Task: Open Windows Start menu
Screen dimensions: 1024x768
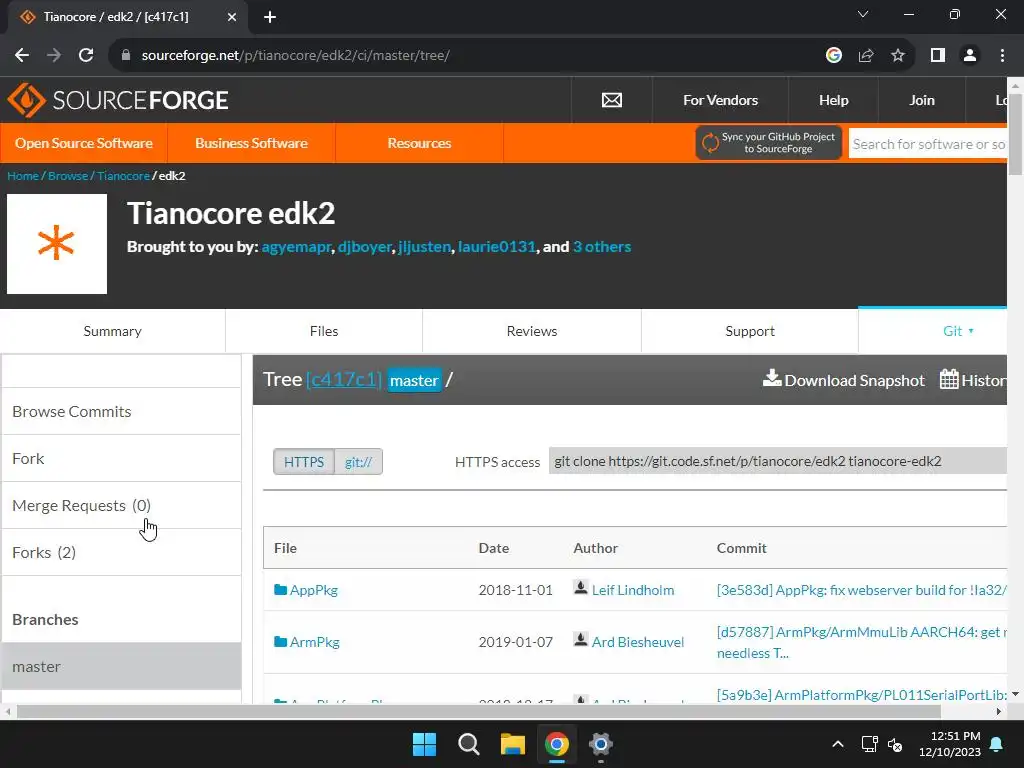Action: tap(424, 744)
